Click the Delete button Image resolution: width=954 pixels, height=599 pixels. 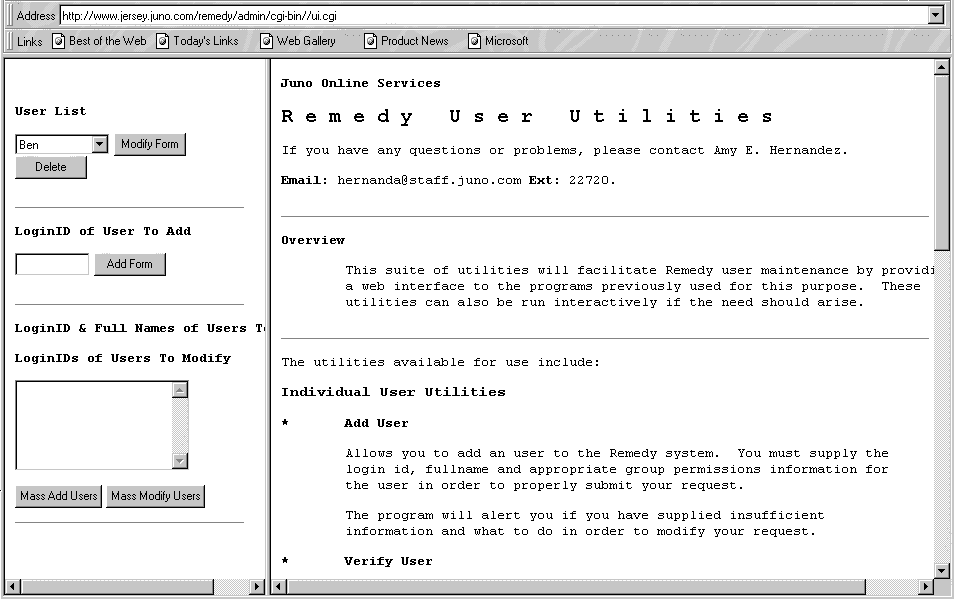pyautogui.click(x=50, y=167)
